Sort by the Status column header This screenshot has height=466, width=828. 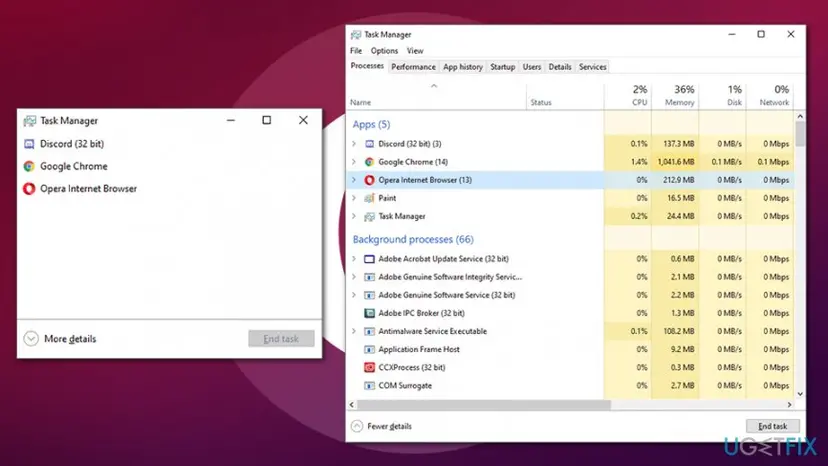(565, 96)
